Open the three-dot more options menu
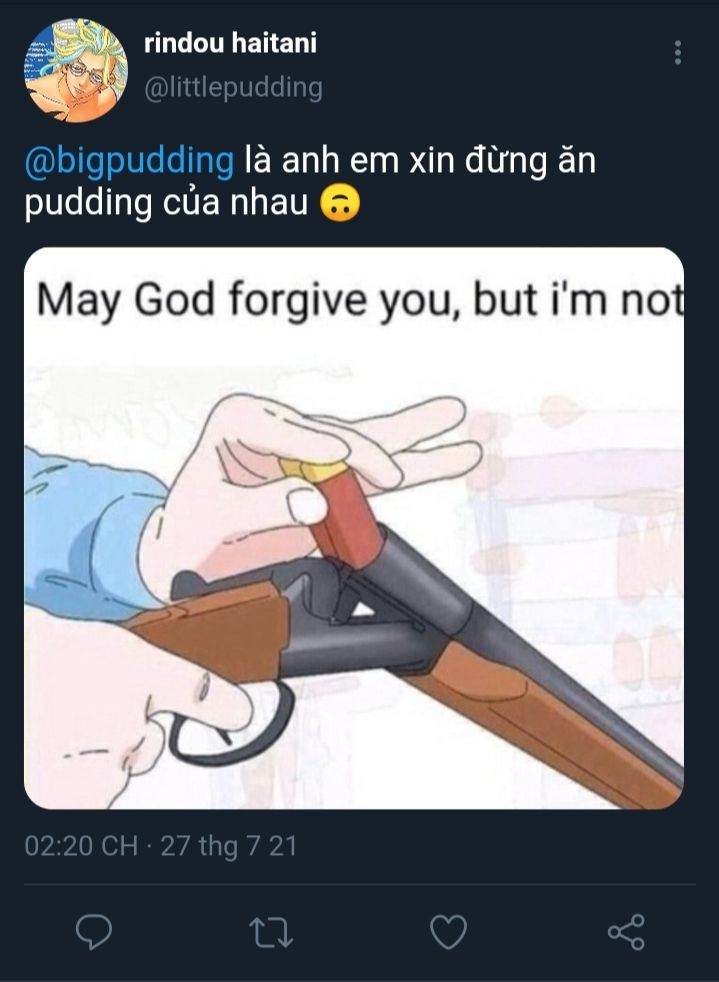Viewport: 719px width, 982px height. pos(678,53)
